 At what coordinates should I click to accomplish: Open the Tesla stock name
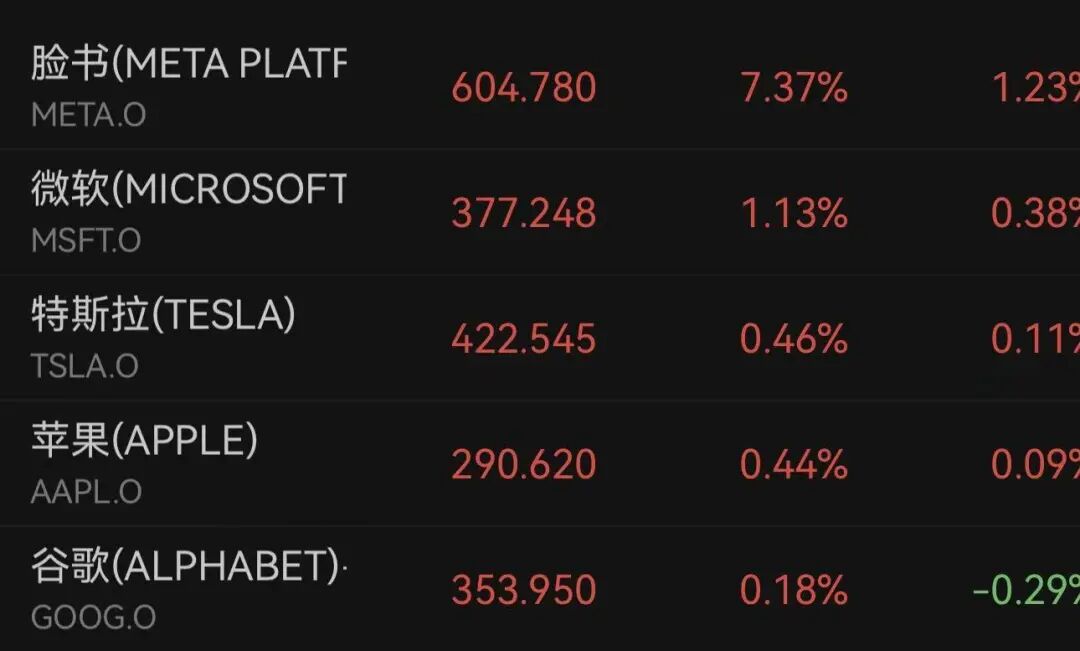163,315
